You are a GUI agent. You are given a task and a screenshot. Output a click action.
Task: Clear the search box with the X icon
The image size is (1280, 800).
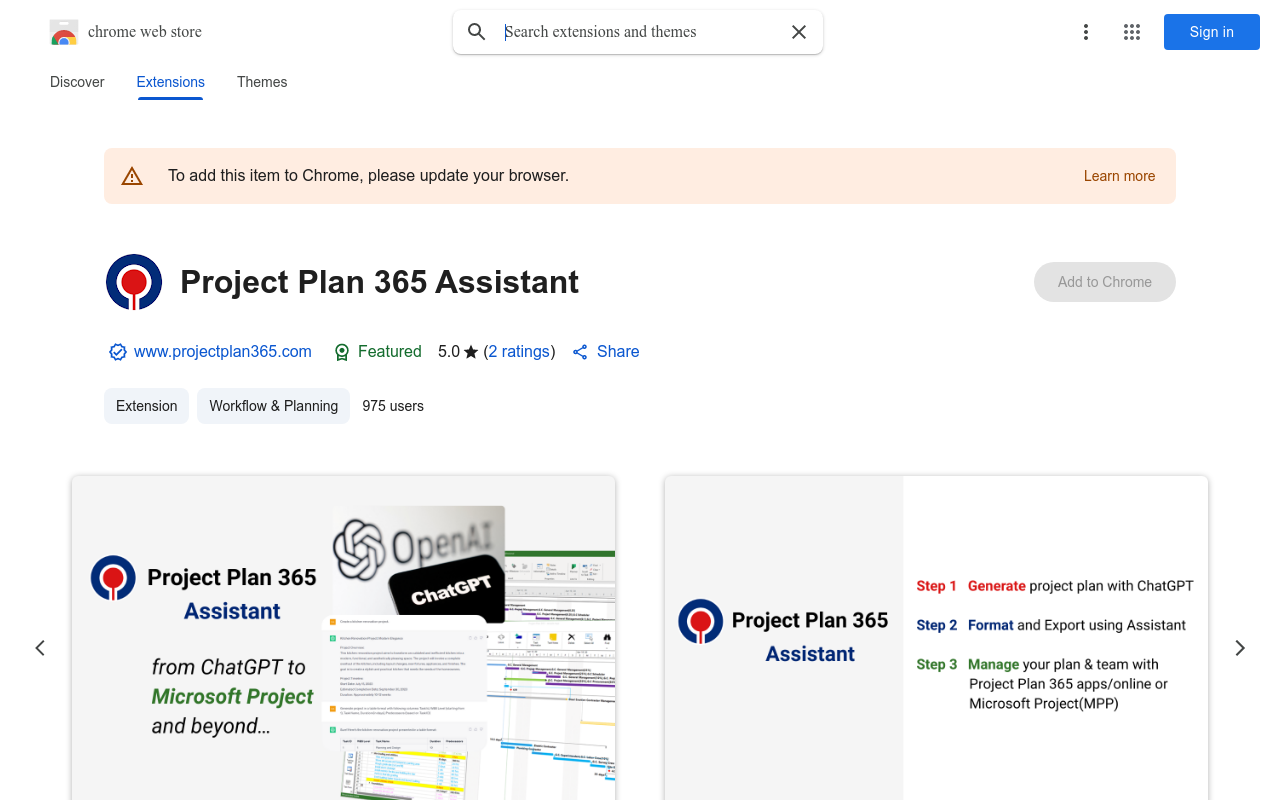click(x=799, y=32)
